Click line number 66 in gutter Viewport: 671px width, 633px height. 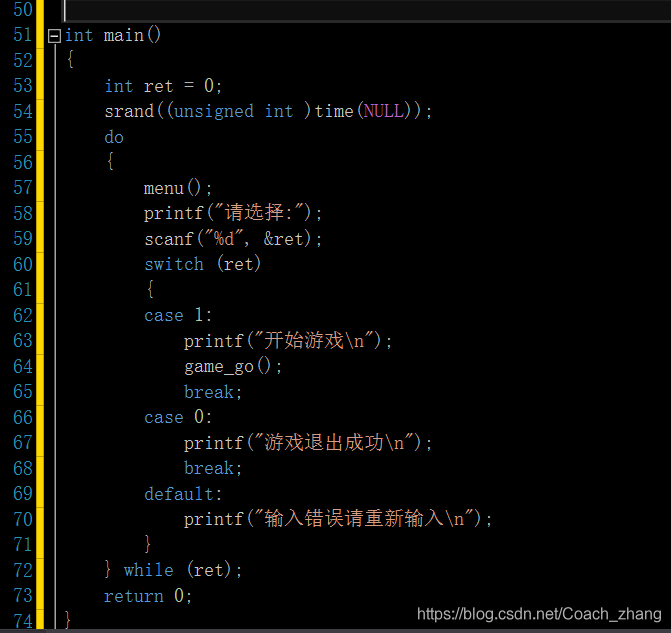click(x=23, y=417)
